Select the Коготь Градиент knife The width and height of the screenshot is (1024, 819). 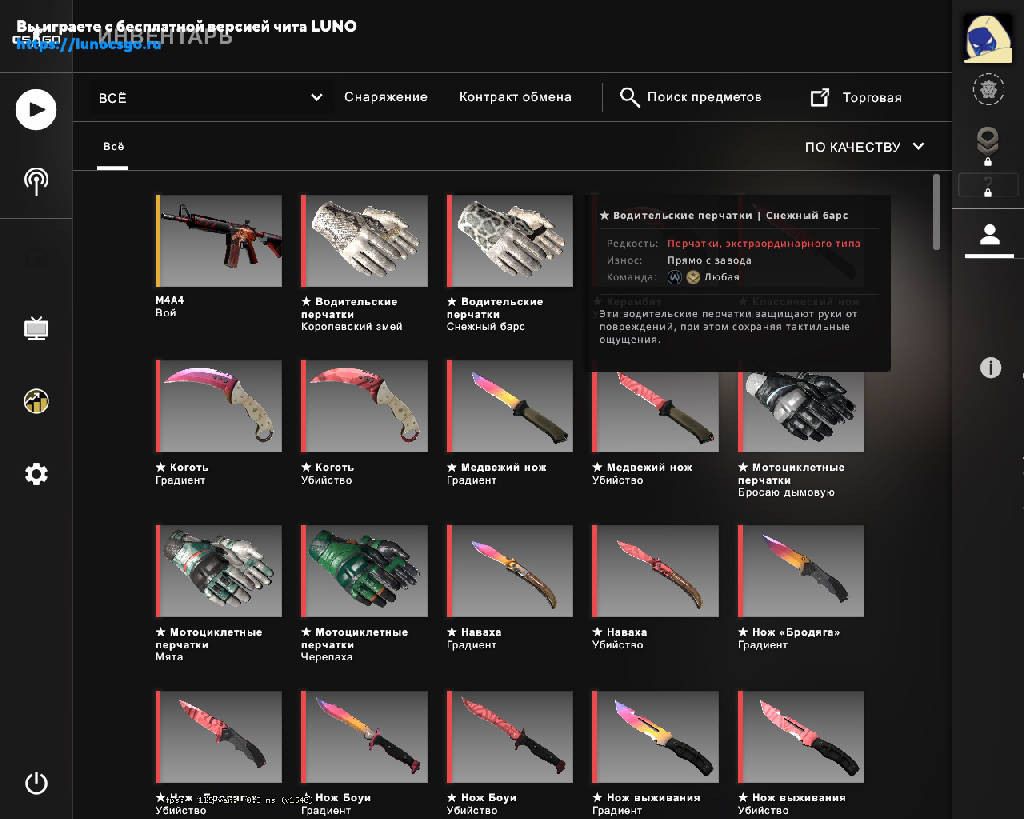point(219,406)
